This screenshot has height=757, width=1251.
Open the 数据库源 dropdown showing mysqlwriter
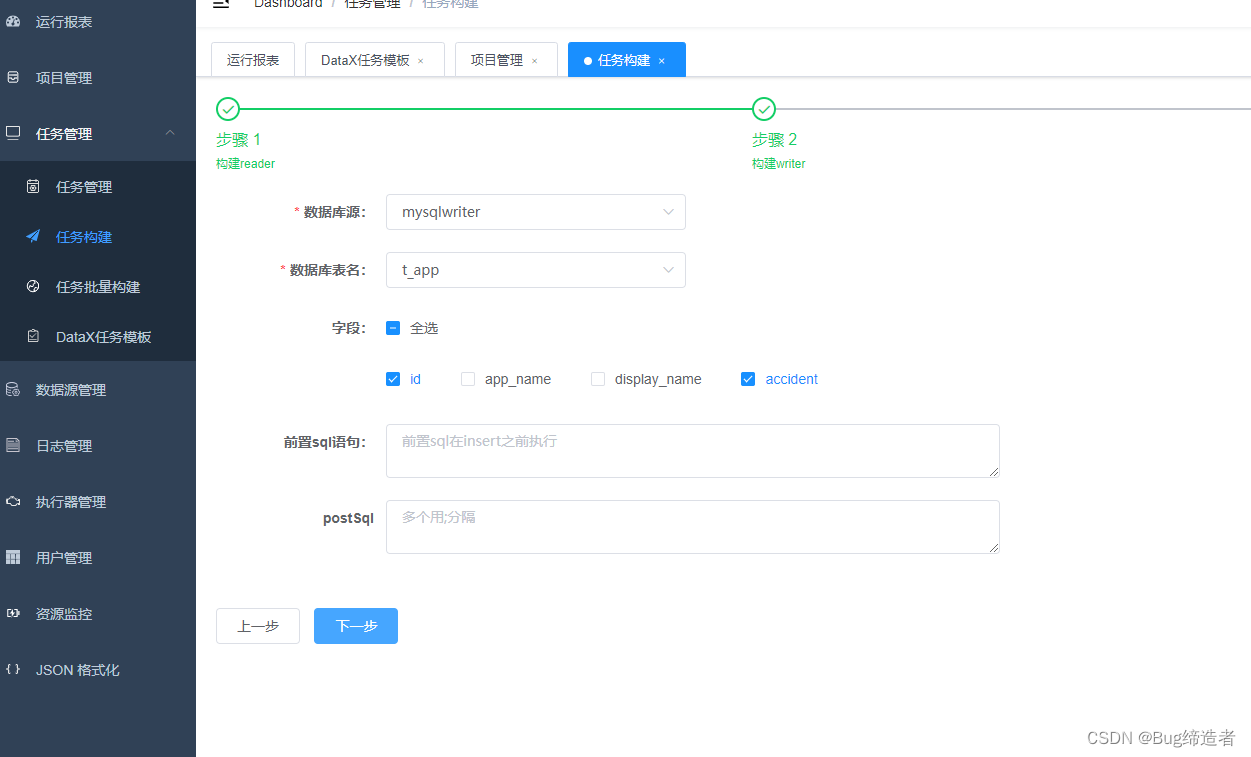535,212
